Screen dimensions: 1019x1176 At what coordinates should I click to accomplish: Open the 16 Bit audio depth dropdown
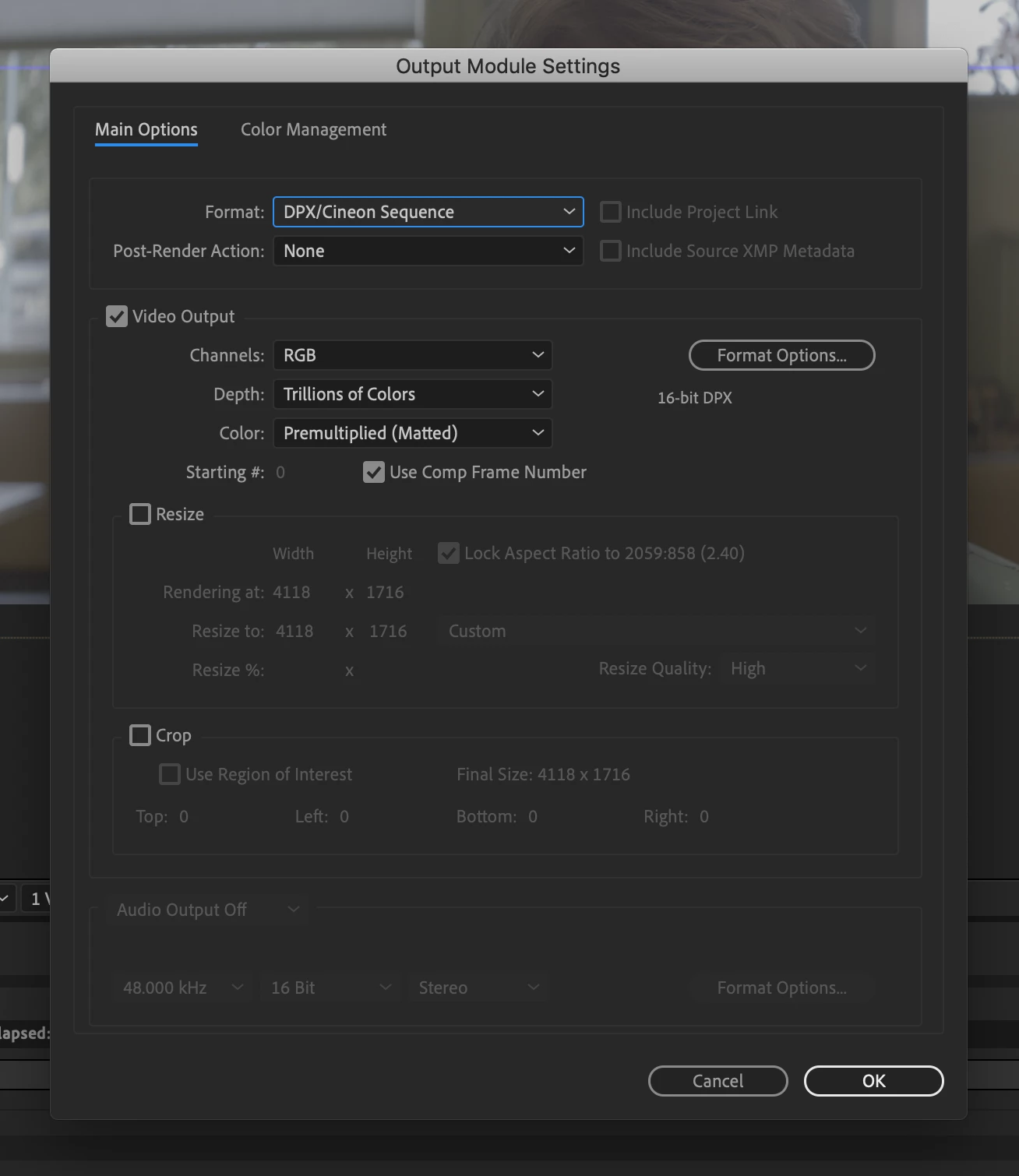[330, 988]
